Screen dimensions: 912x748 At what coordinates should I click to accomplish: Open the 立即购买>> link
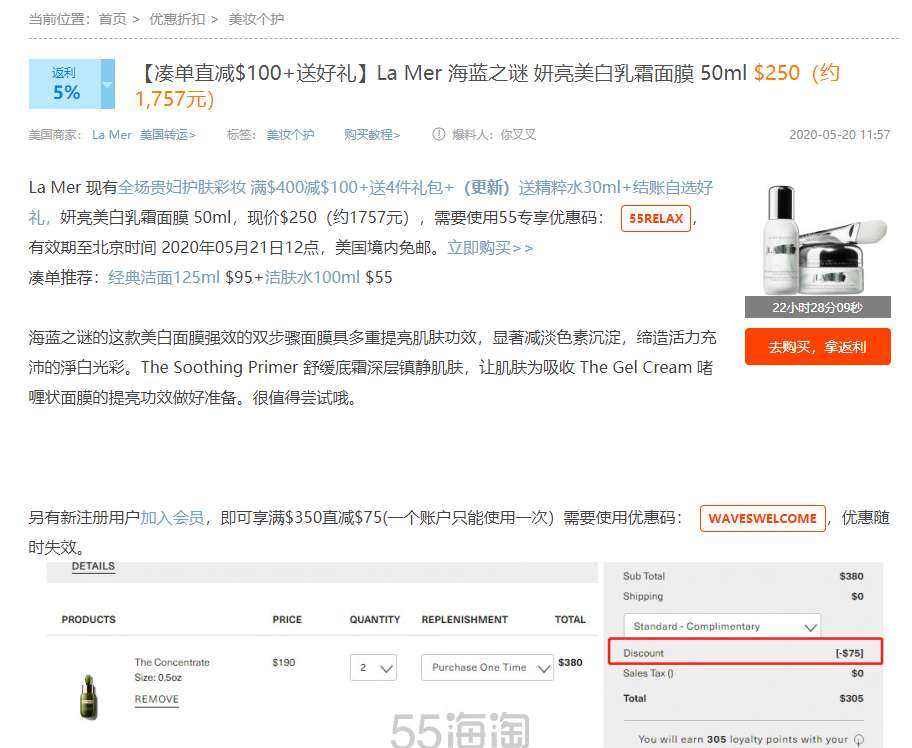pyautogui.click(x=490, y=248)
